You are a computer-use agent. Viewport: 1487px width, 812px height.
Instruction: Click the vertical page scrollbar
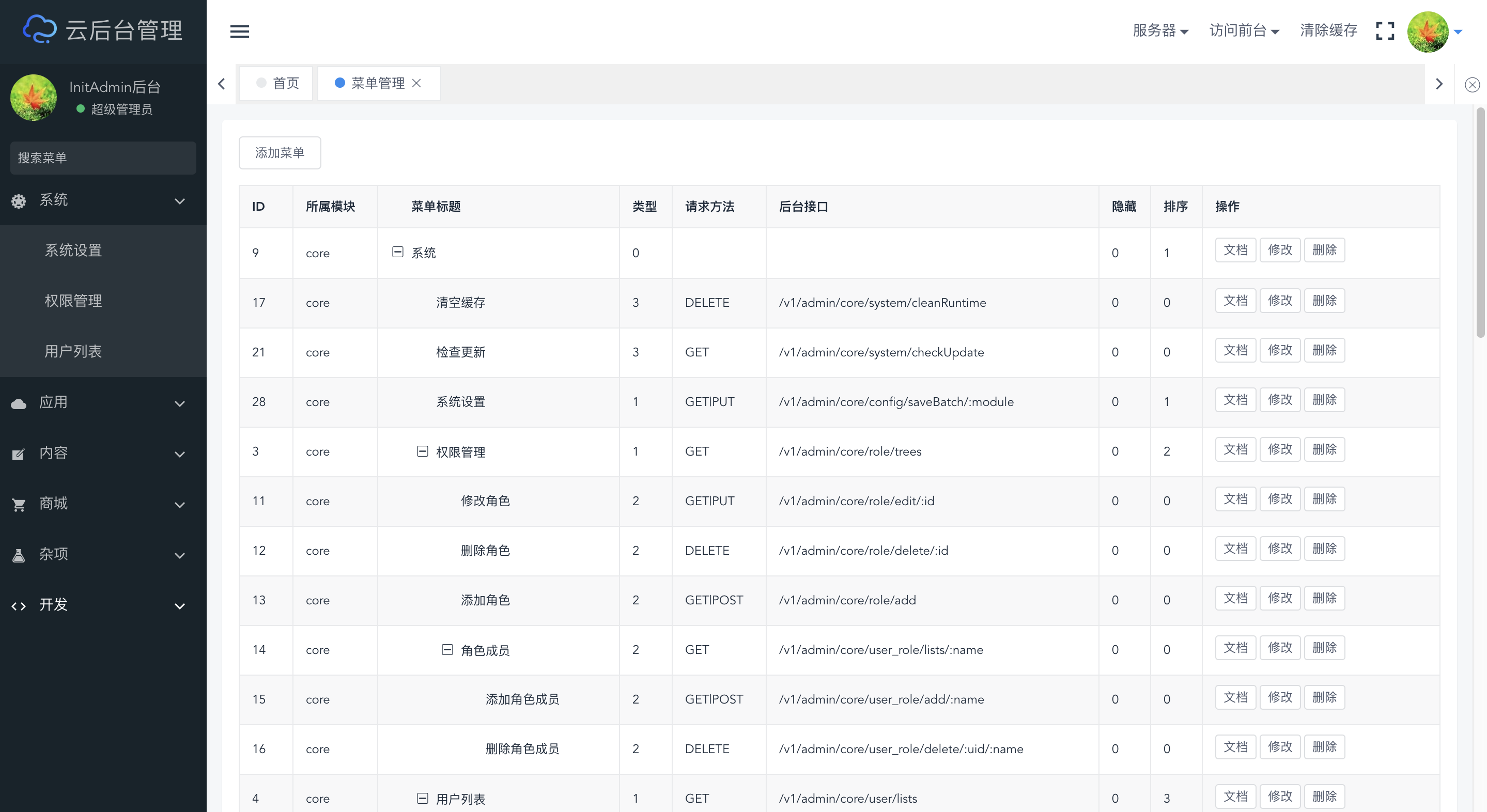pos(1480,222)
